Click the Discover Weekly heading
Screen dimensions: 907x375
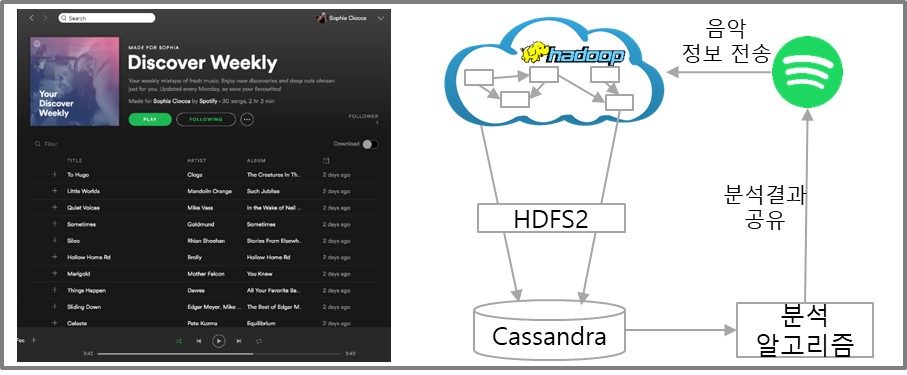tap(202, 62)
